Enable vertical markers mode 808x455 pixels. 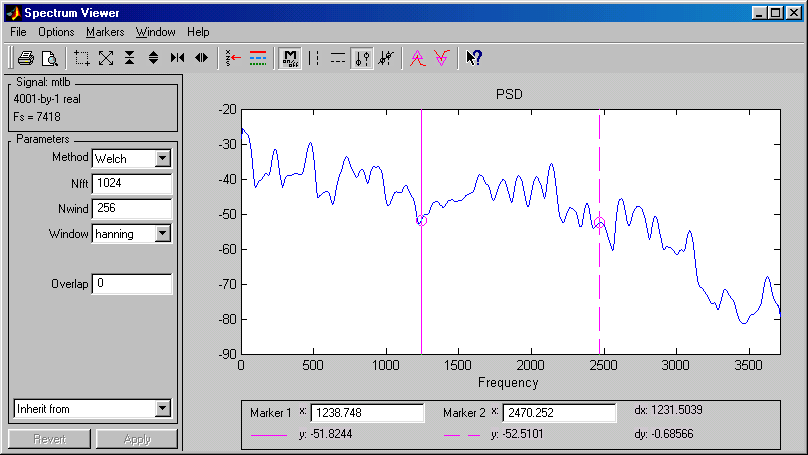[x=315, y=58]
